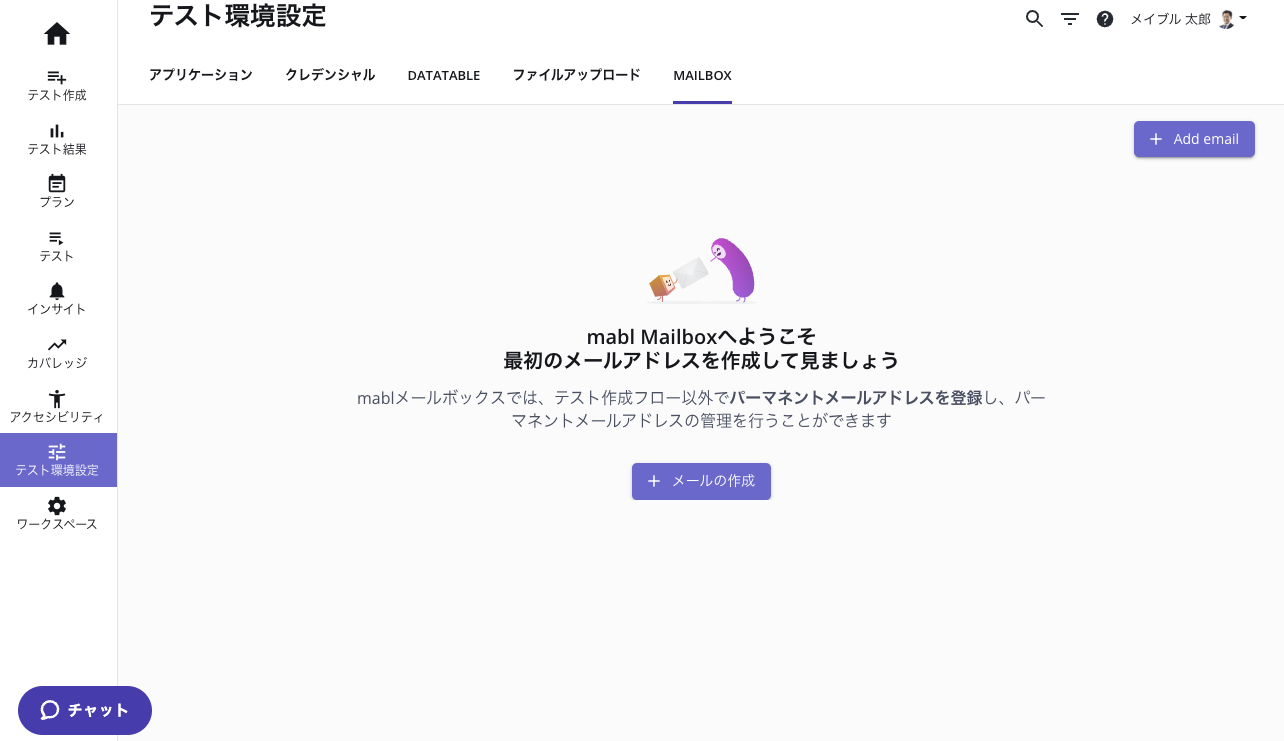Switch to the ファイルアップロード tab
Viewport: 1284px width, 741px height.
click(577, 75)
